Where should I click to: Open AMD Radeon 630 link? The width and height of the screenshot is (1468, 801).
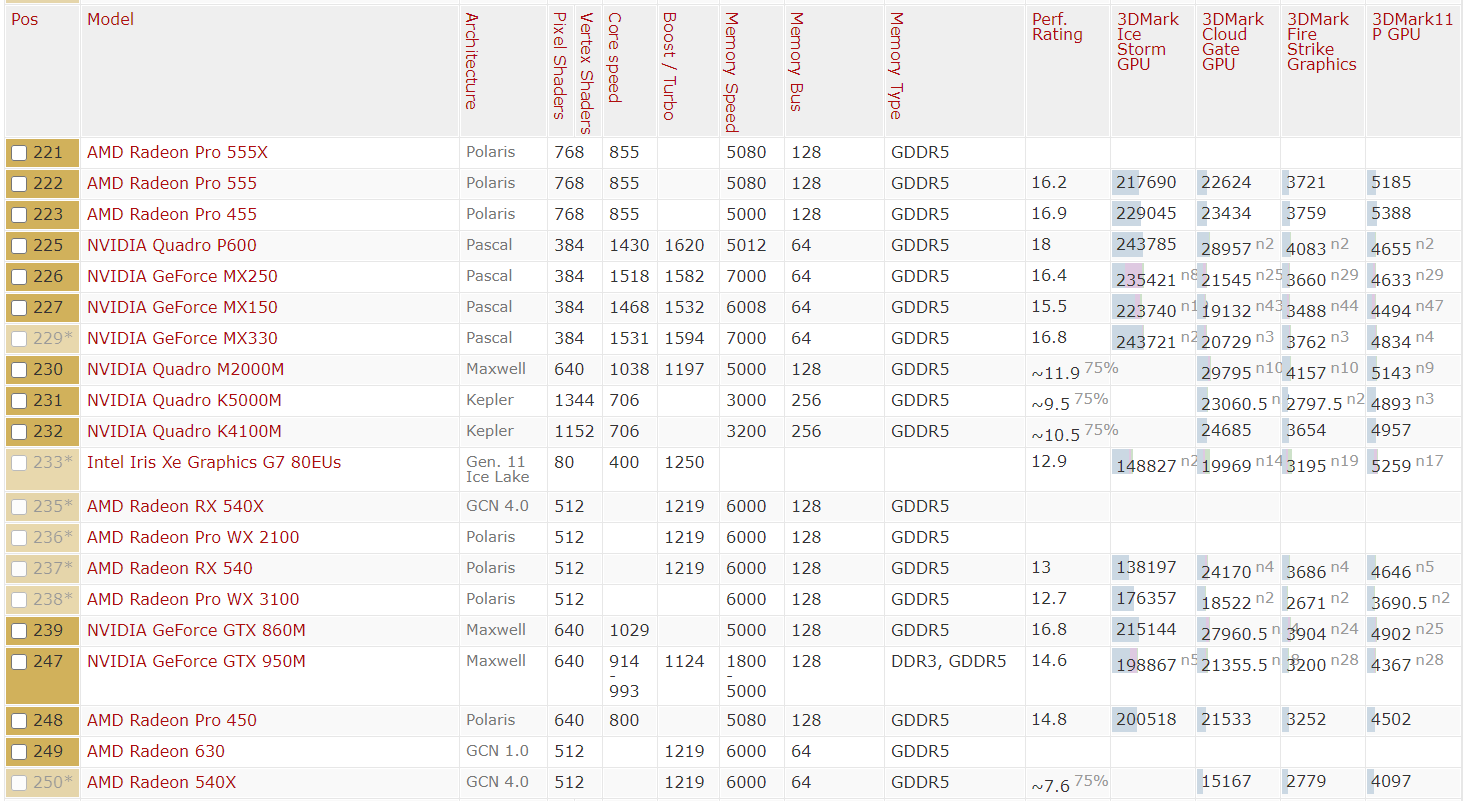coord(155,752)
